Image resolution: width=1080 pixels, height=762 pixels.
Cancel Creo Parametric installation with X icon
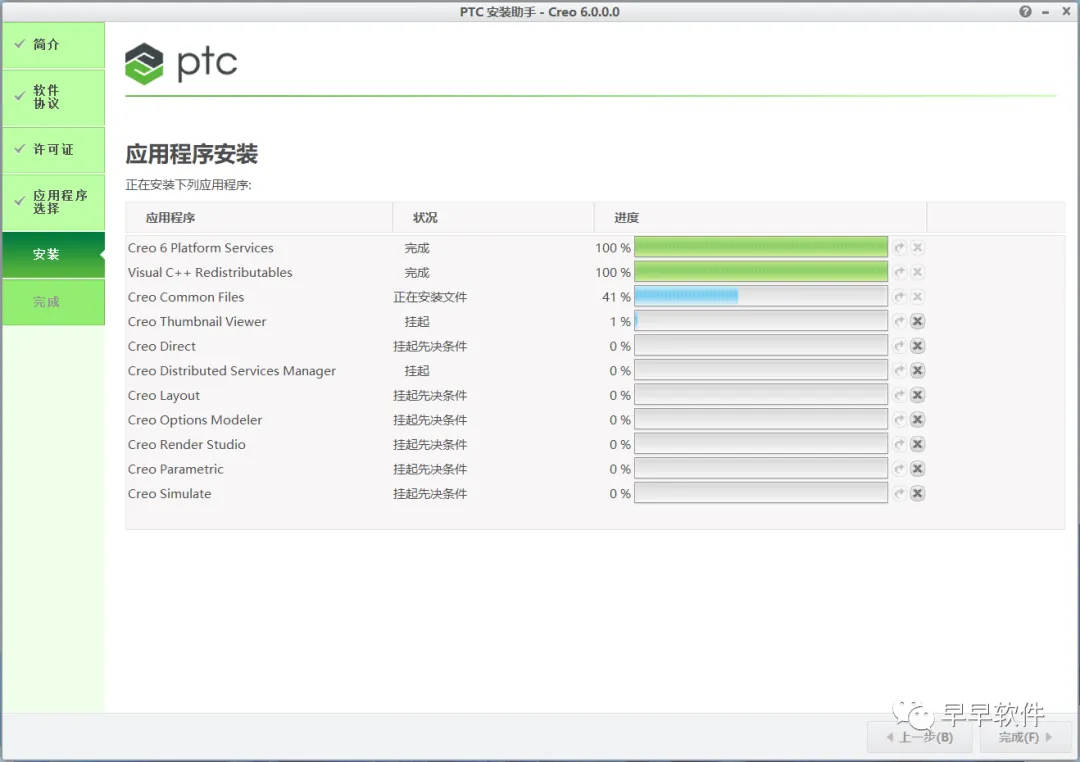pyautogui.click(x=917, y=468)
